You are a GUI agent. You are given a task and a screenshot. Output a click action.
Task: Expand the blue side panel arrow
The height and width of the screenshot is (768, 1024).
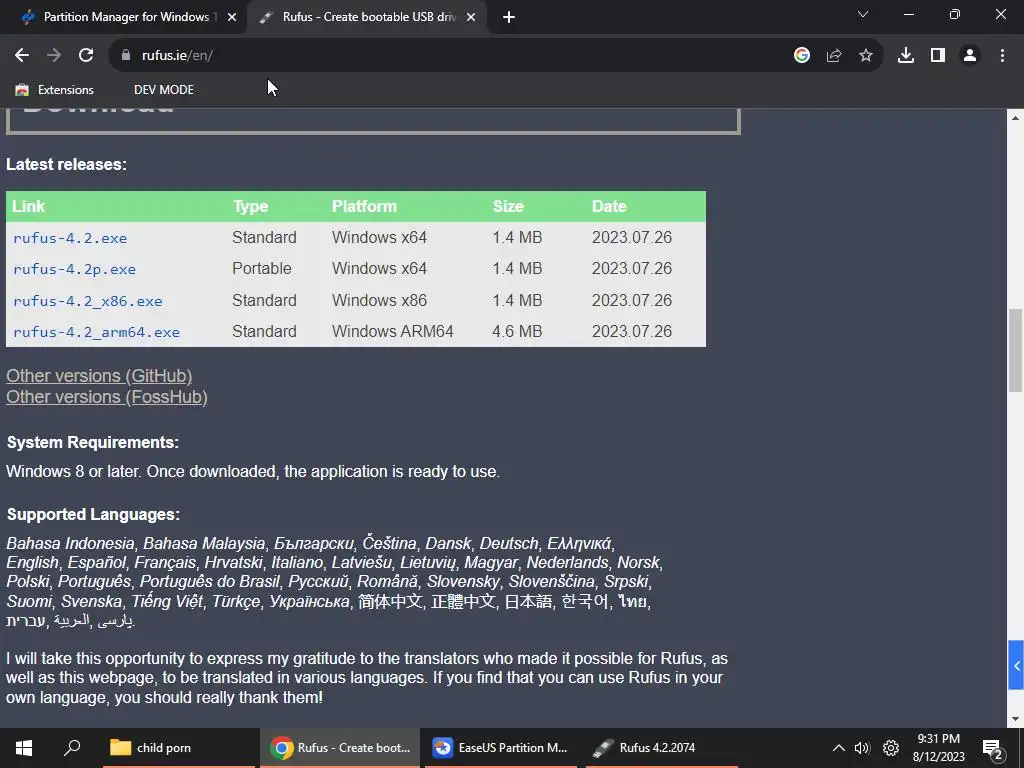[x=1016, y=665]
